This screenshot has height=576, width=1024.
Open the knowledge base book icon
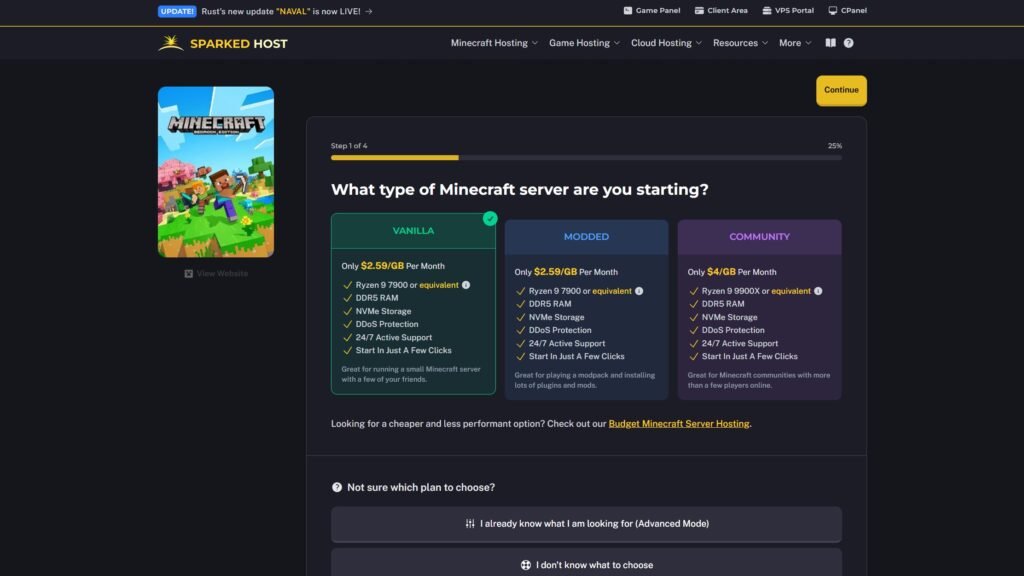830,43
